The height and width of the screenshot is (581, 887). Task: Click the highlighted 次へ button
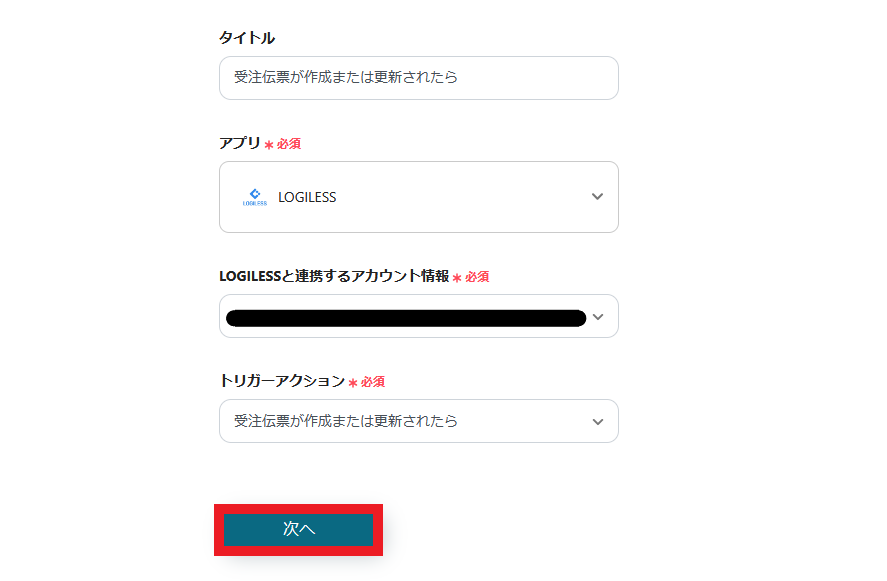(297, 530)
